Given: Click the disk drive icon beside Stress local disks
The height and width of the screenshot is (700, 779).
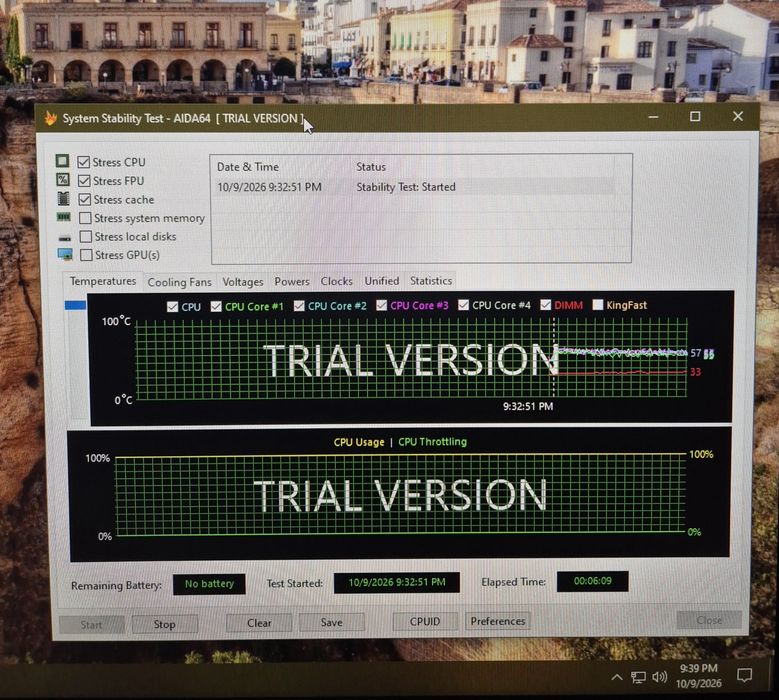Looking at the screenshot, I should [65, 237].
